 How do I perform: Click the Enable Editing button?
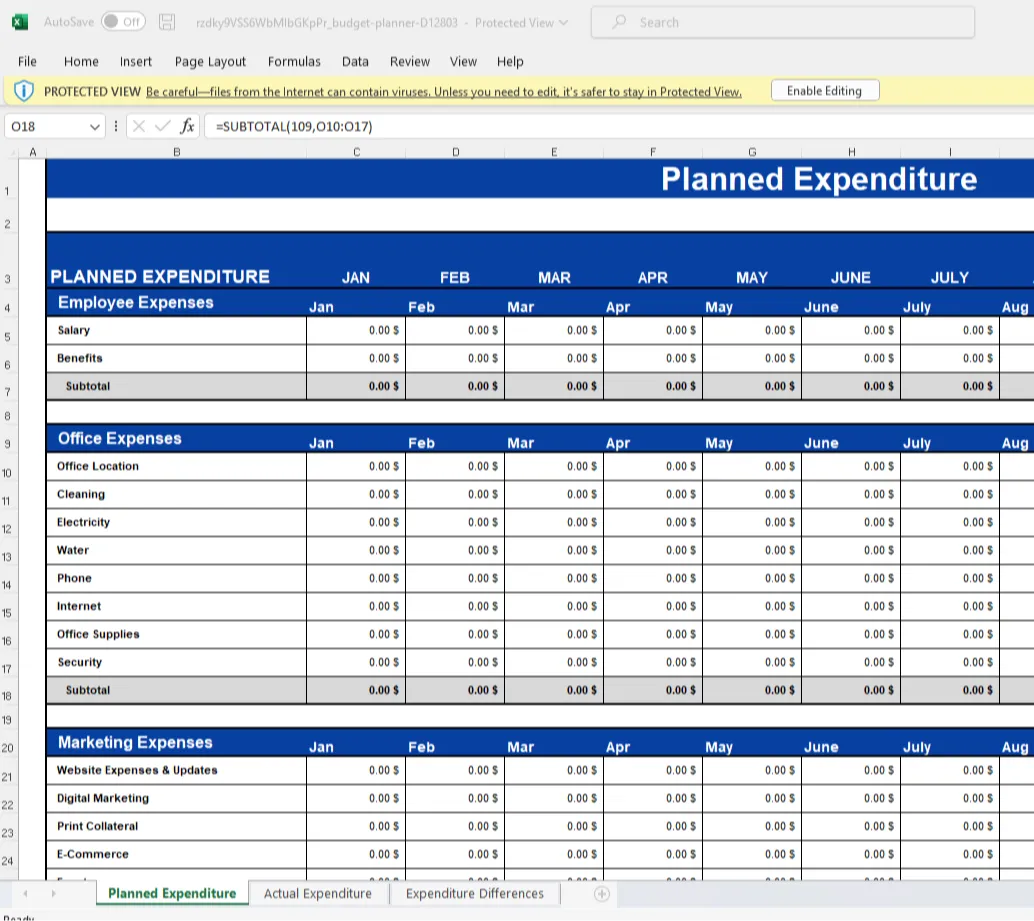coord(824,91)
